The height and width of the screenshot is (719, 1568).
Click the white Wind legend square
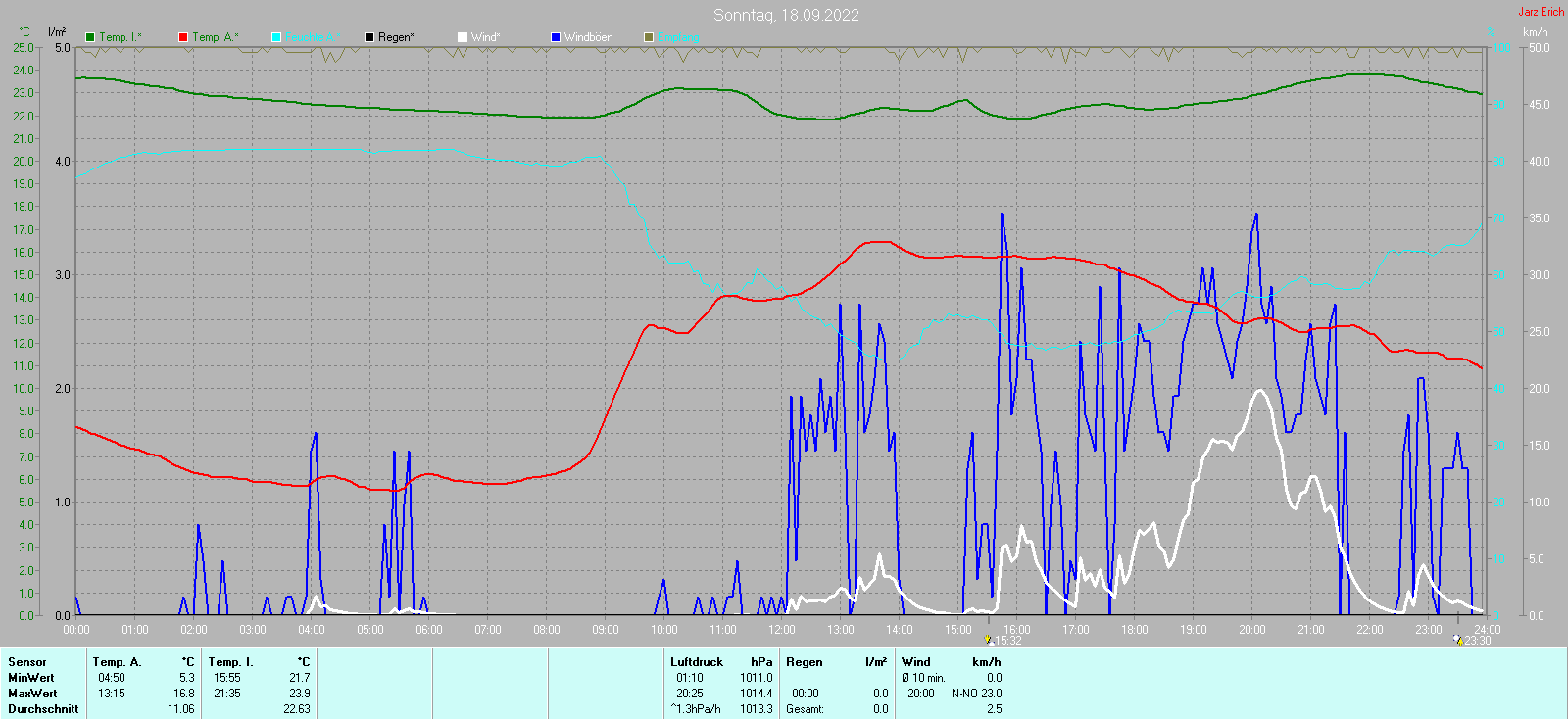pos(463,37)
